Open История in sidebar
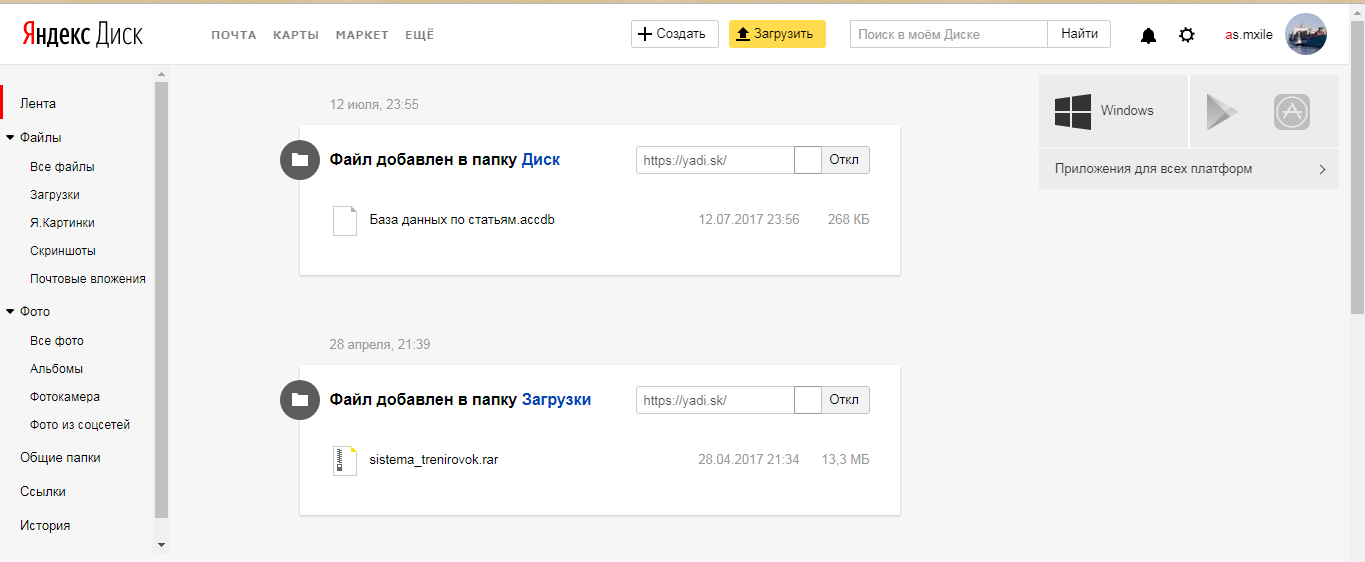Image resolution: width=1365 pixels, height=562 pixels. coord(45,526)
